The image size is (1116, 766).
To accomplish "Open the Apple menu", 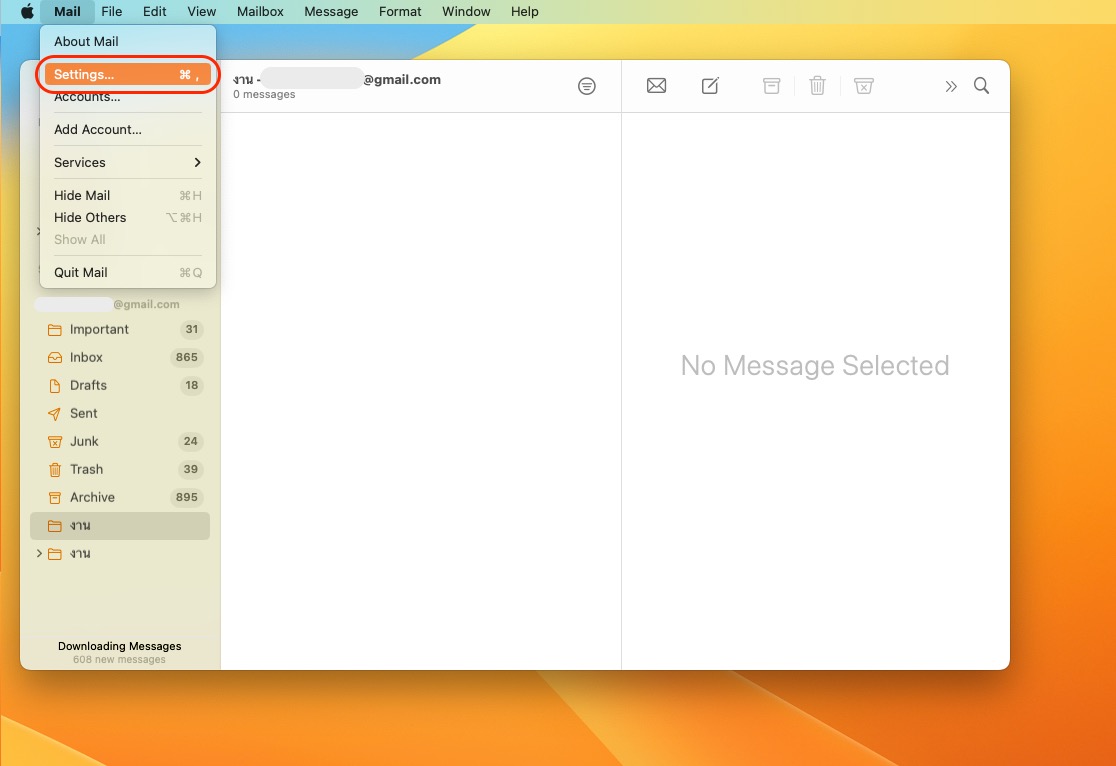I will [27, 12].
